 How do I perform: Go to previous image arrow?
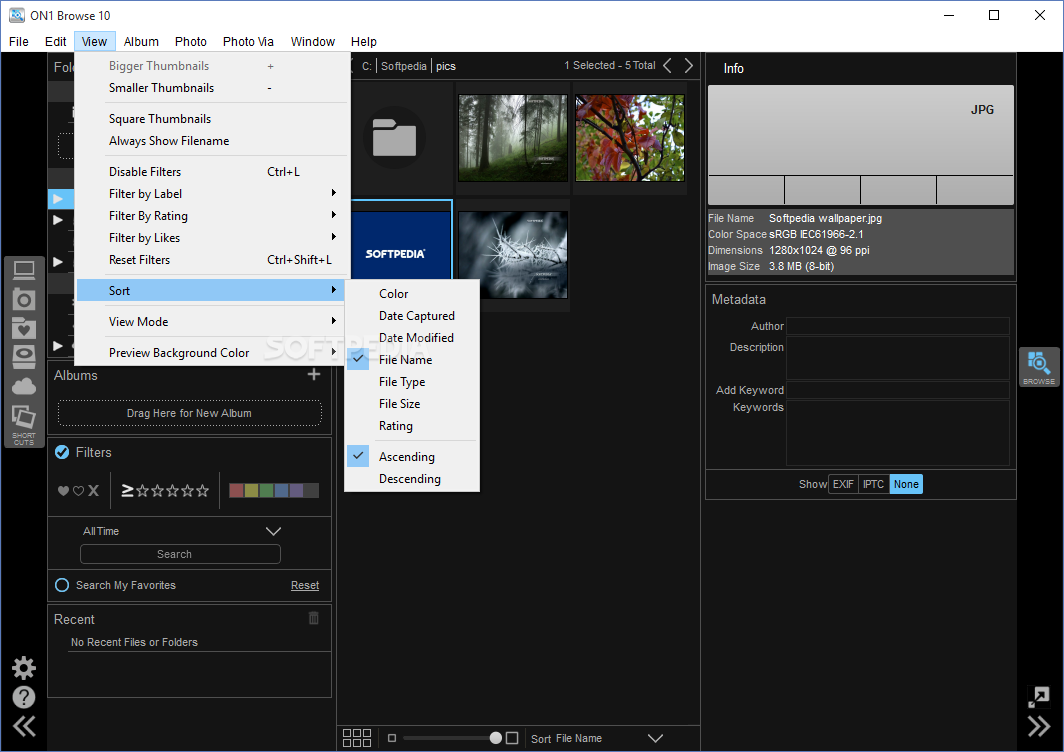point(668,65)
